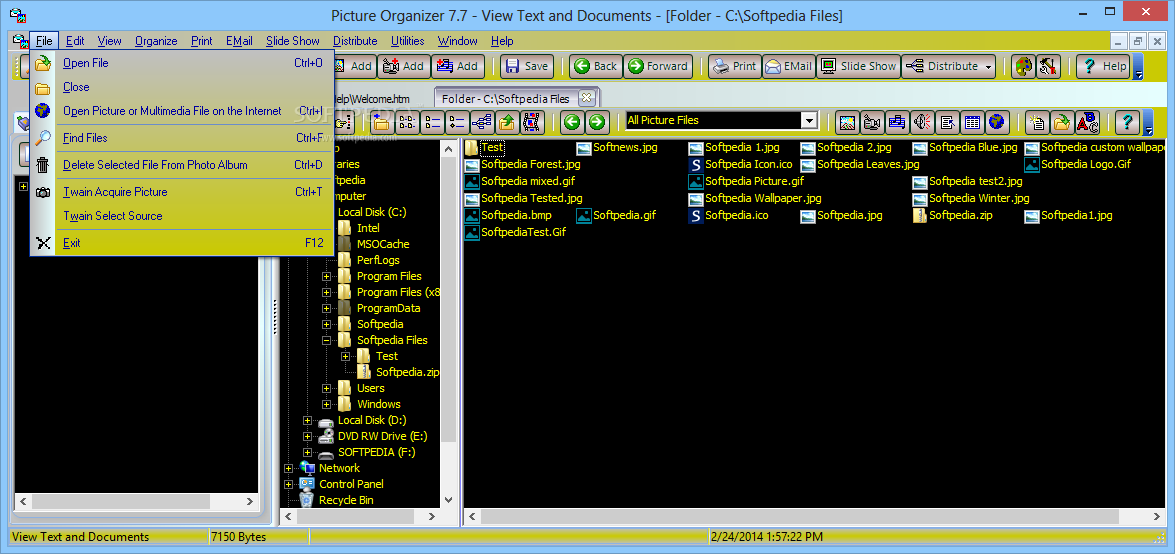The image size is (1175, 554).
Task: Click the green right arrow in folder toolbar
Action: [x=596, y=121]
